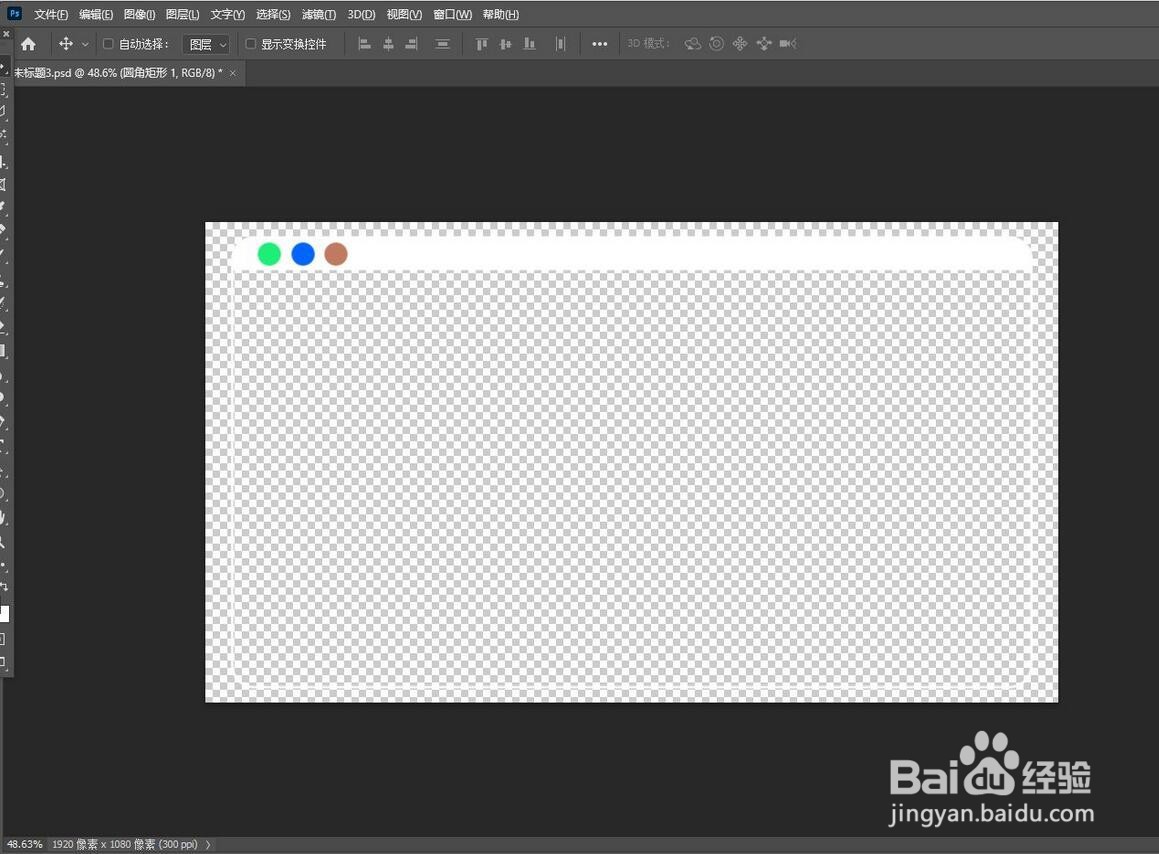The width and height of the screenshot is (1159, 854).
Task: Open the 图层 auto-select dropdown
Action: [206, 44]
